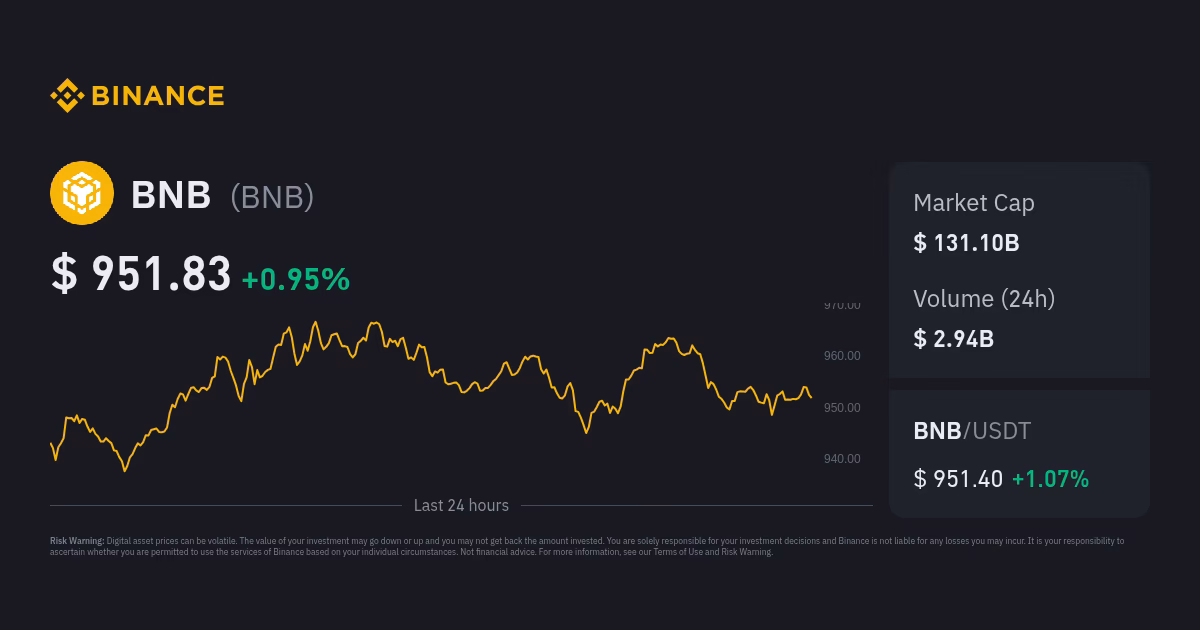The image size is (1200, 630).
Task: Open the BNB token badge next to the price
Action: (x=272, y=197)
